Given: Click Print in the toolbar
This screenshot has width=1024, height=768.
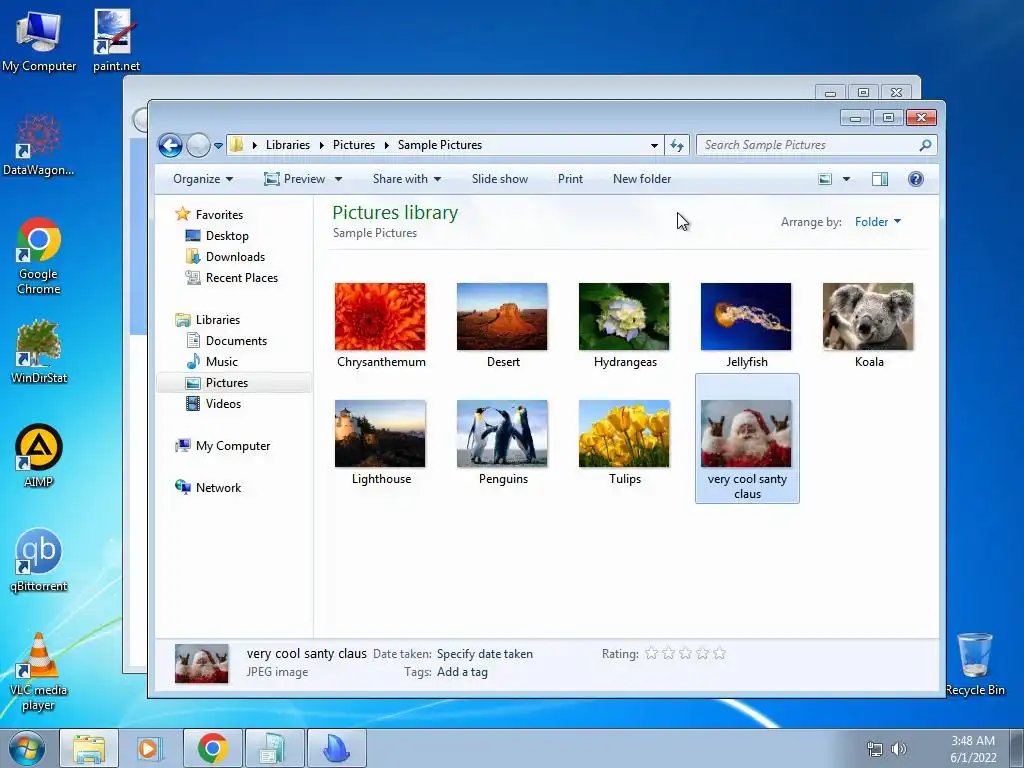Looking at the screenshot, I should (570, 179).
